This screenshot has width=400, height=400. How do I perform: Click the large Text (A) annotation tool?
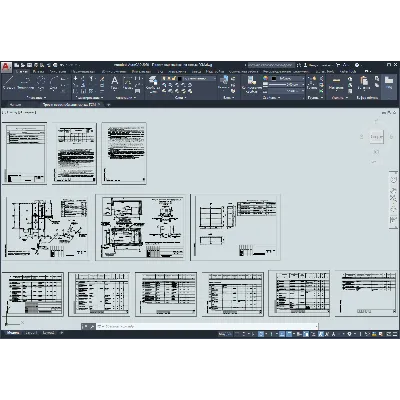tap(114, 83)
